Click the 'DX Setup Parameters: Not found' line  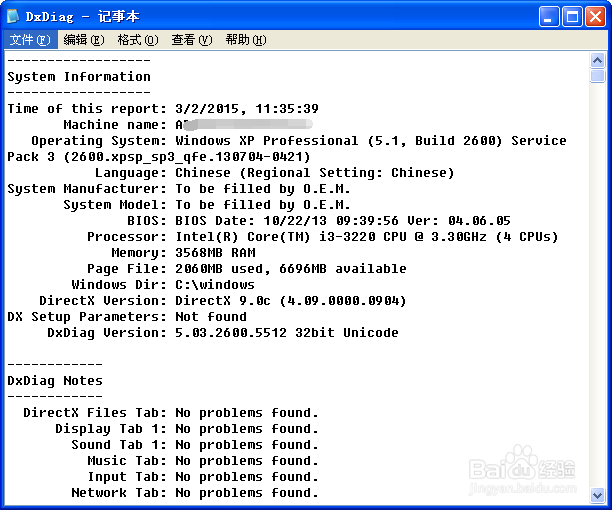coord(127,316)
